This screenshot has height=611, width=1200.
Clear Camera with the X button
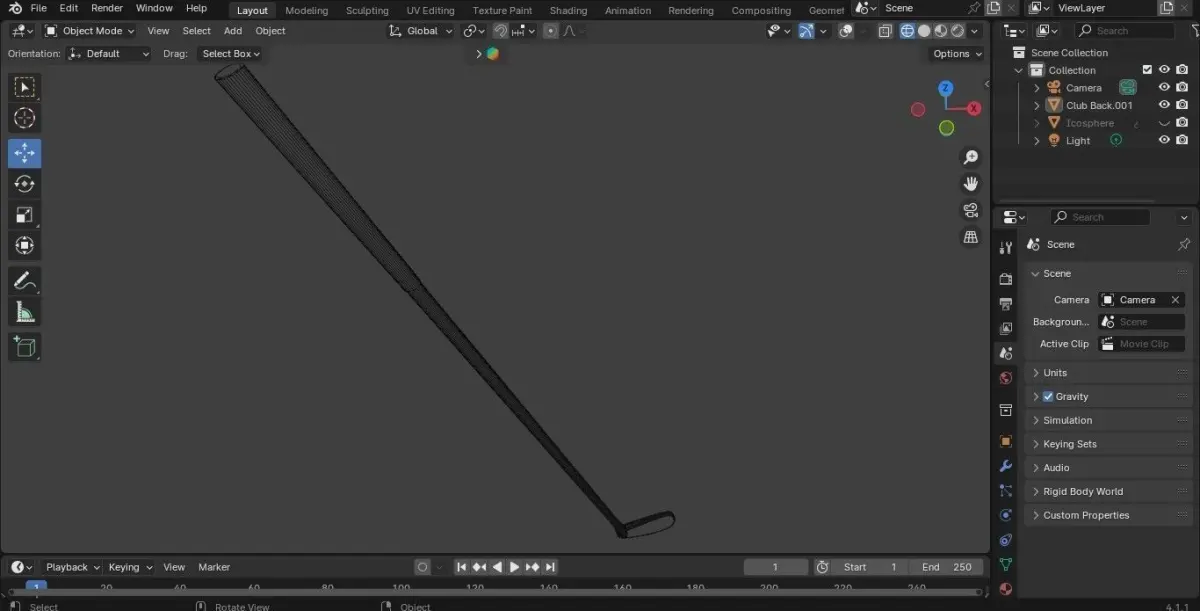click(x=1176, y=300)
